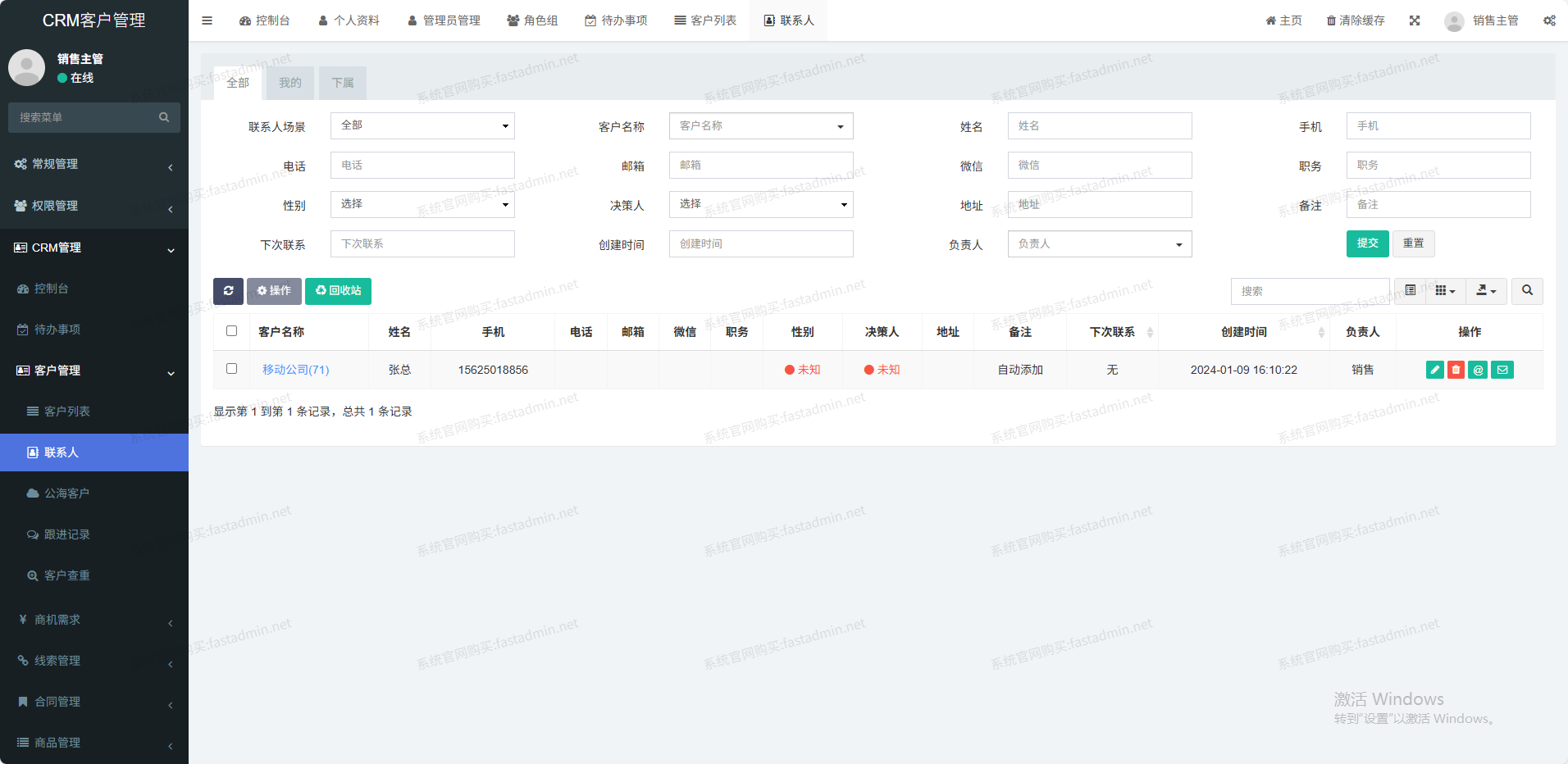Click the red trash delete icon
The image size is (1568, 764).
click(1456, 370)
